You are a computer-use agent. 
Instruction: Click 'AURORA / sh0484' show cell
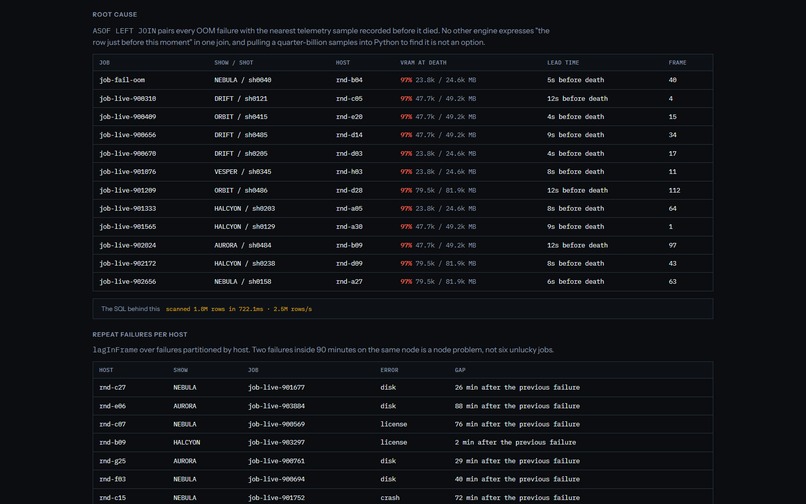click(243, 245)
